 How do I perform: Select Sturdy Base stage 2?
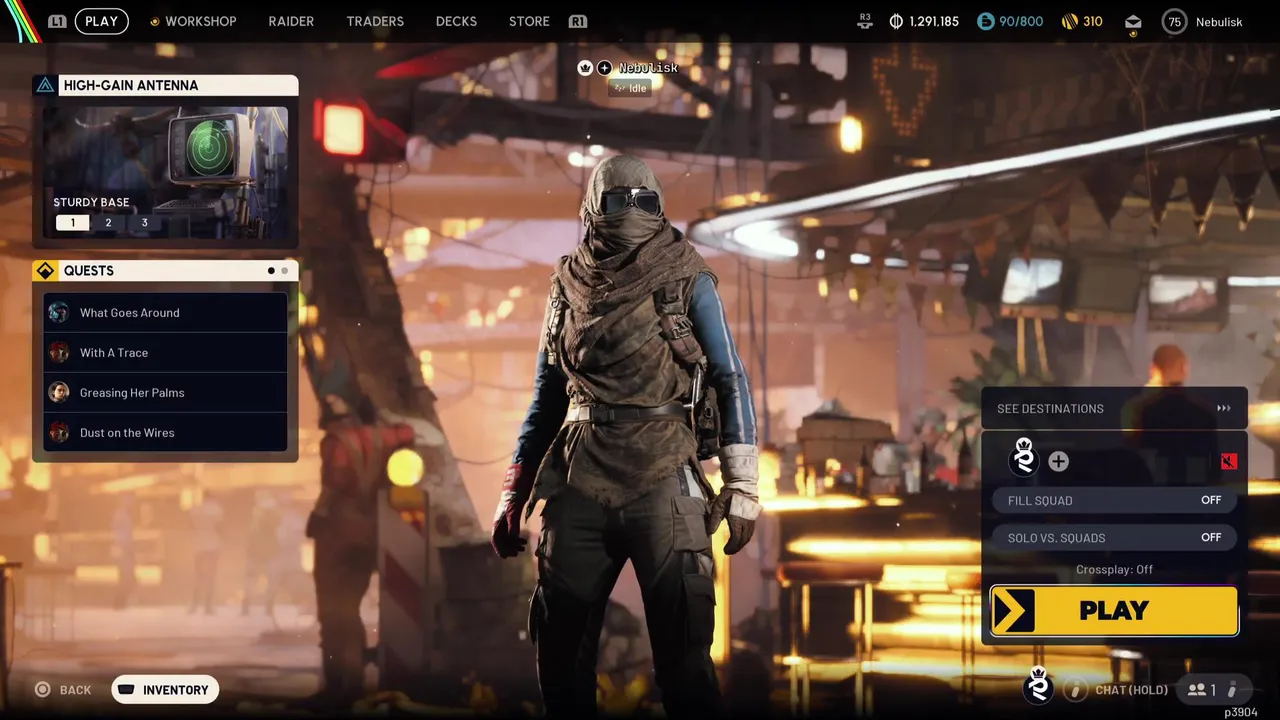coord(108,222)
